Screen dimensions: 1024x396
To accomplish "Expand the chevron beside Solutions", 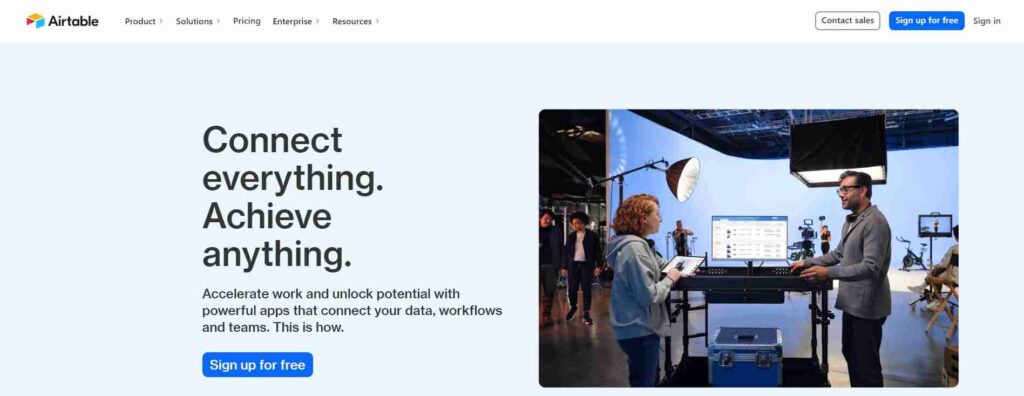I will click(x=218, y=21).
